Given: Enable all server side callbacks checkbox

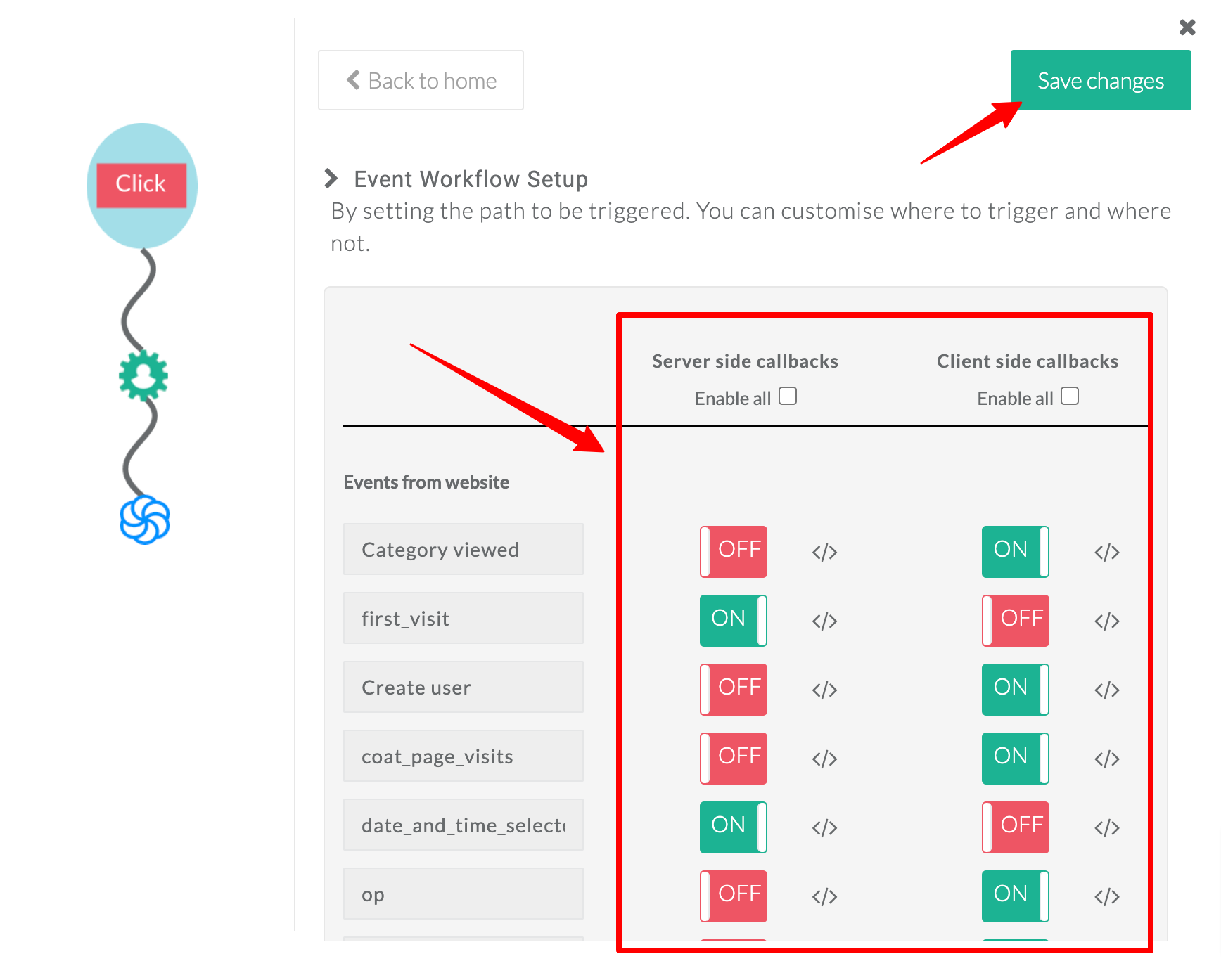Looking at the screenshot, I should [x=788, y=396].
